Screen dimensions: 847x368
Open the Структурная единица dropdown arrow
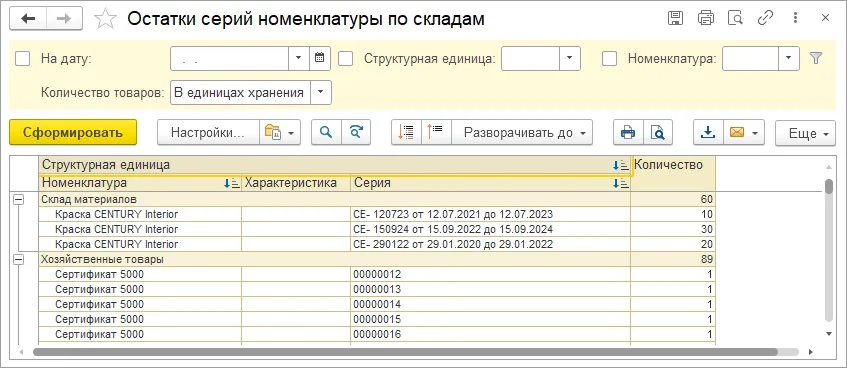coord(569,58)
